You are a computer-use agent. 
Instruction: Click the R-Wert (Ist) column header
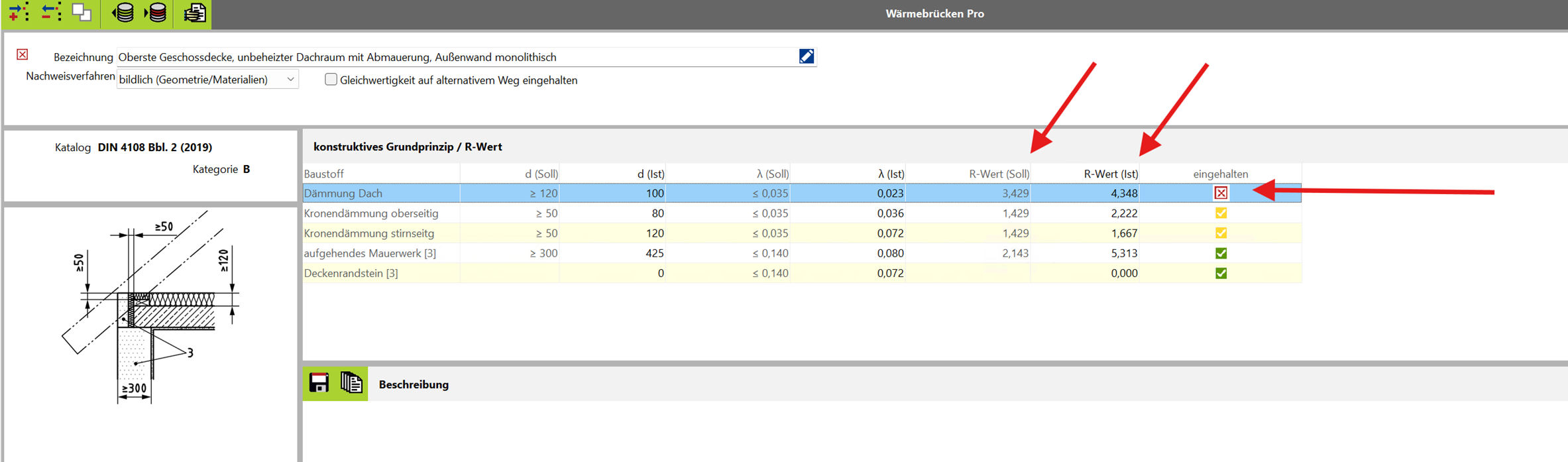click(x=1111, y=174)
